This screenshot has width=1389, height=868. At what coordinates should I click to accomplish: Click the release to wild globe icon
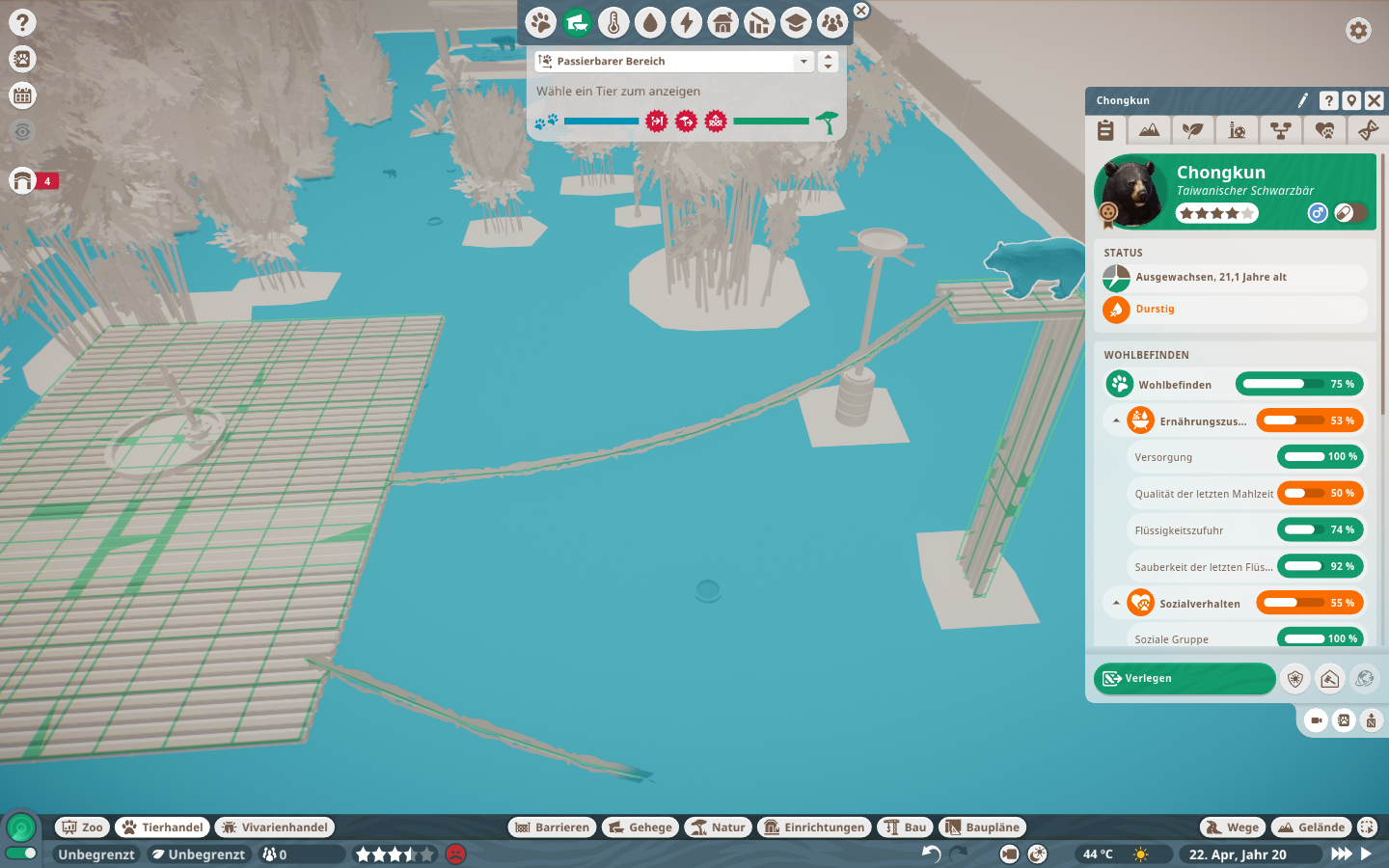pos(1364,678)
